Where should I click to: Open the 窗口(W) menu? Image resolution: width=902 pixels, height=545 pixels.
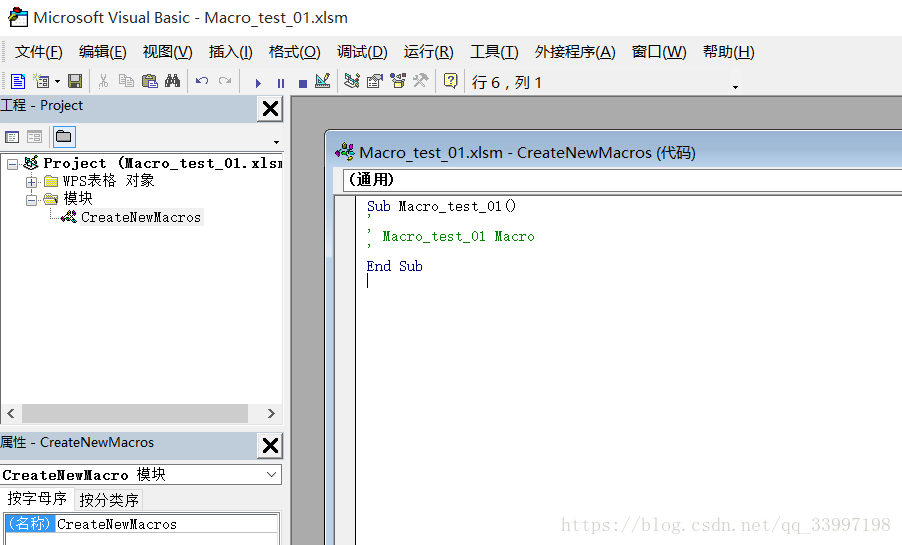tap(659, 52)
